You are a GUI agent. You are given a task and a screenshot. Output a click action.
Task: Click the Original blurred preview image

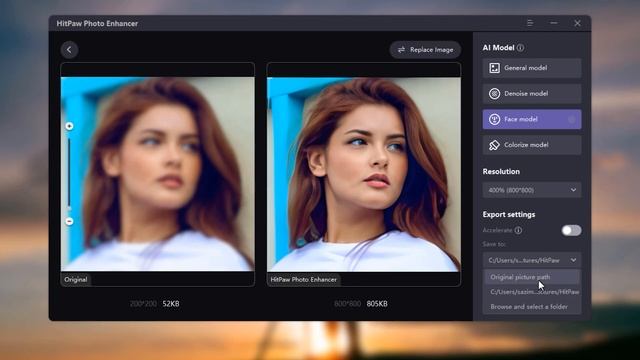click(158, 174)
